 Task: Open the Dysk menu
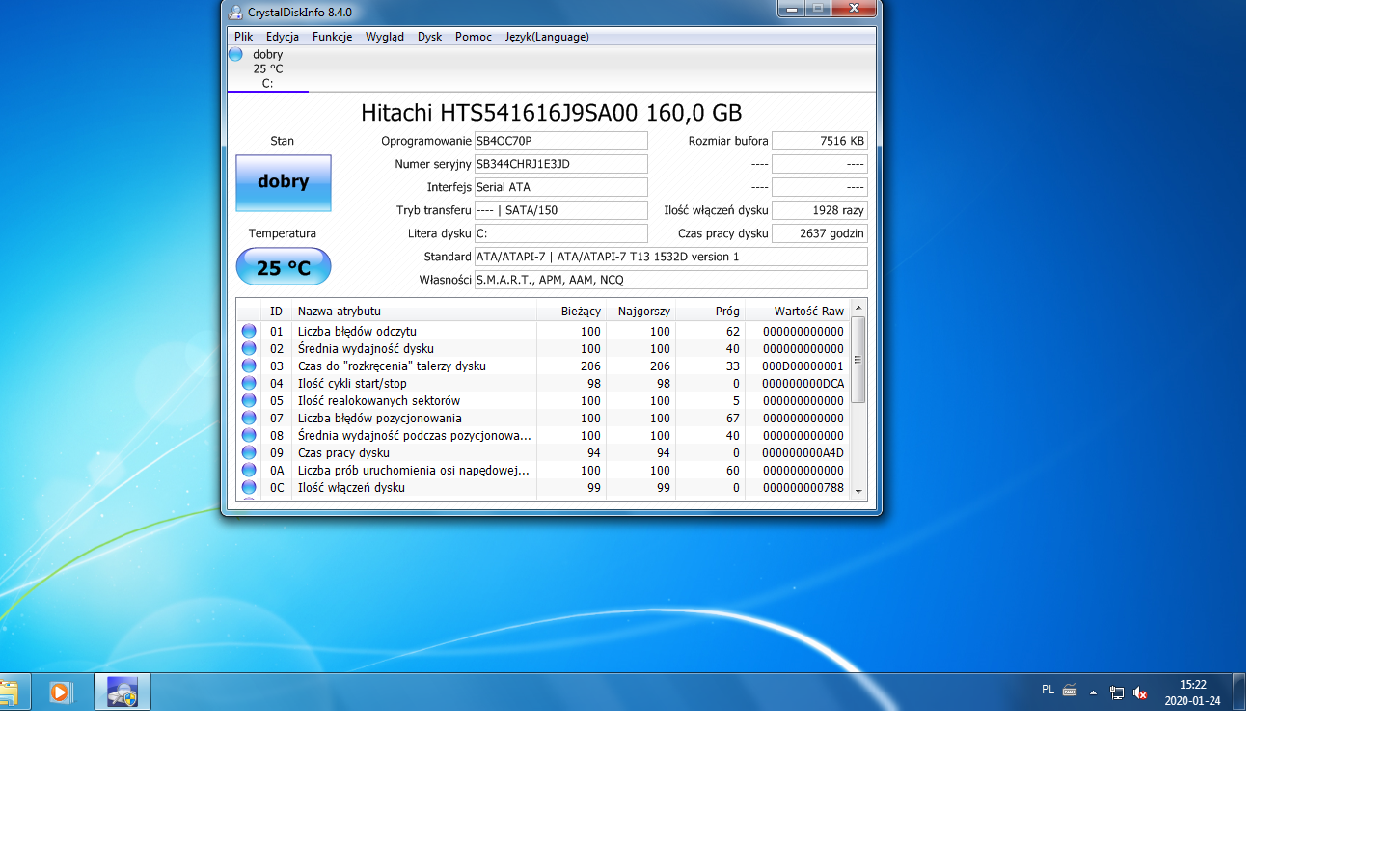tap(429, 37)
